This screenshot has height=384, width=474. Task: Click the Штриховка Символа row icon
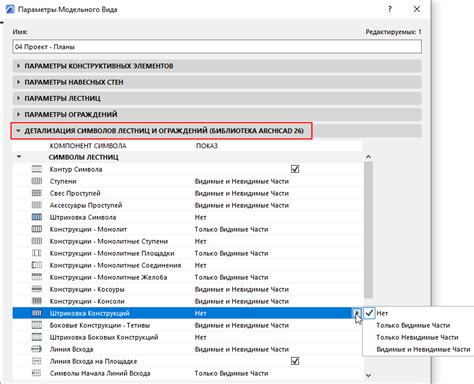37,217
